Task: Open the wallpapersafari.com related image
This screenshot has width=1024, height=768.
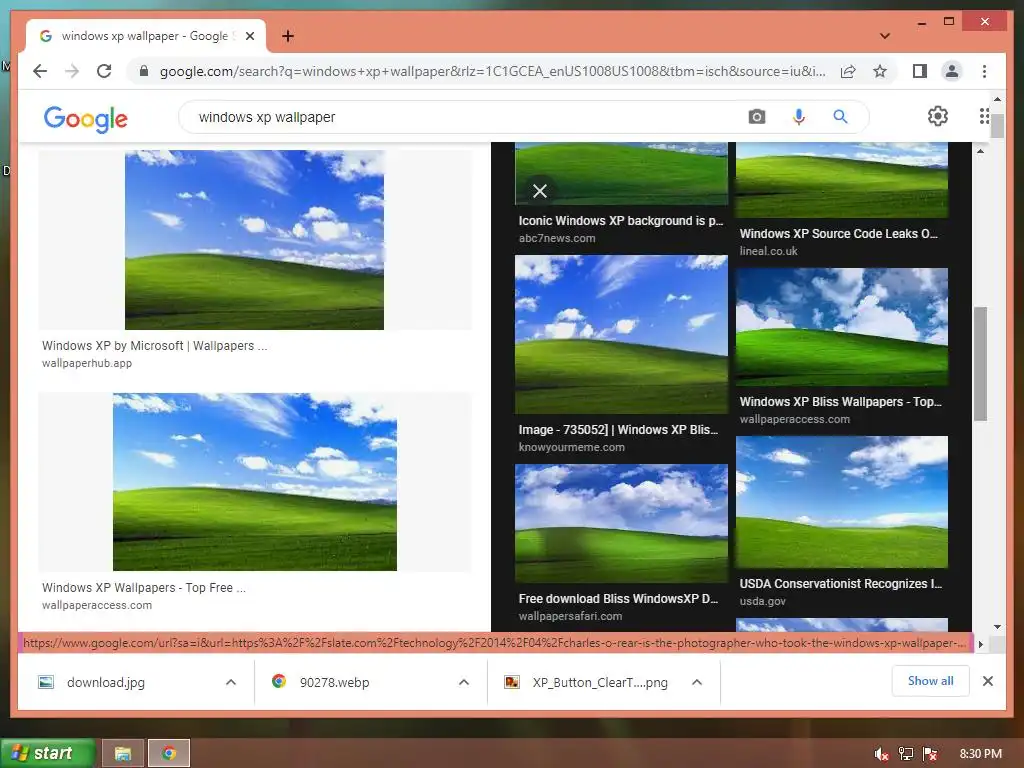Action: pyautogui.click(x=621, y=523)
